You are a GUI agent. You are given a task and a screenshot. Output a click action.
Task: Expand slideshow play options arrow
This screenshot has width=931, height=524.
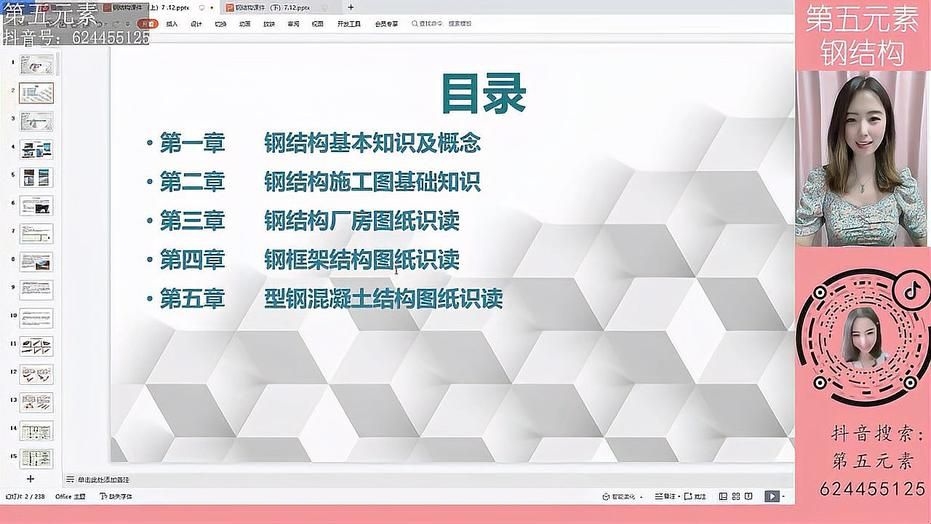(783, 497)
